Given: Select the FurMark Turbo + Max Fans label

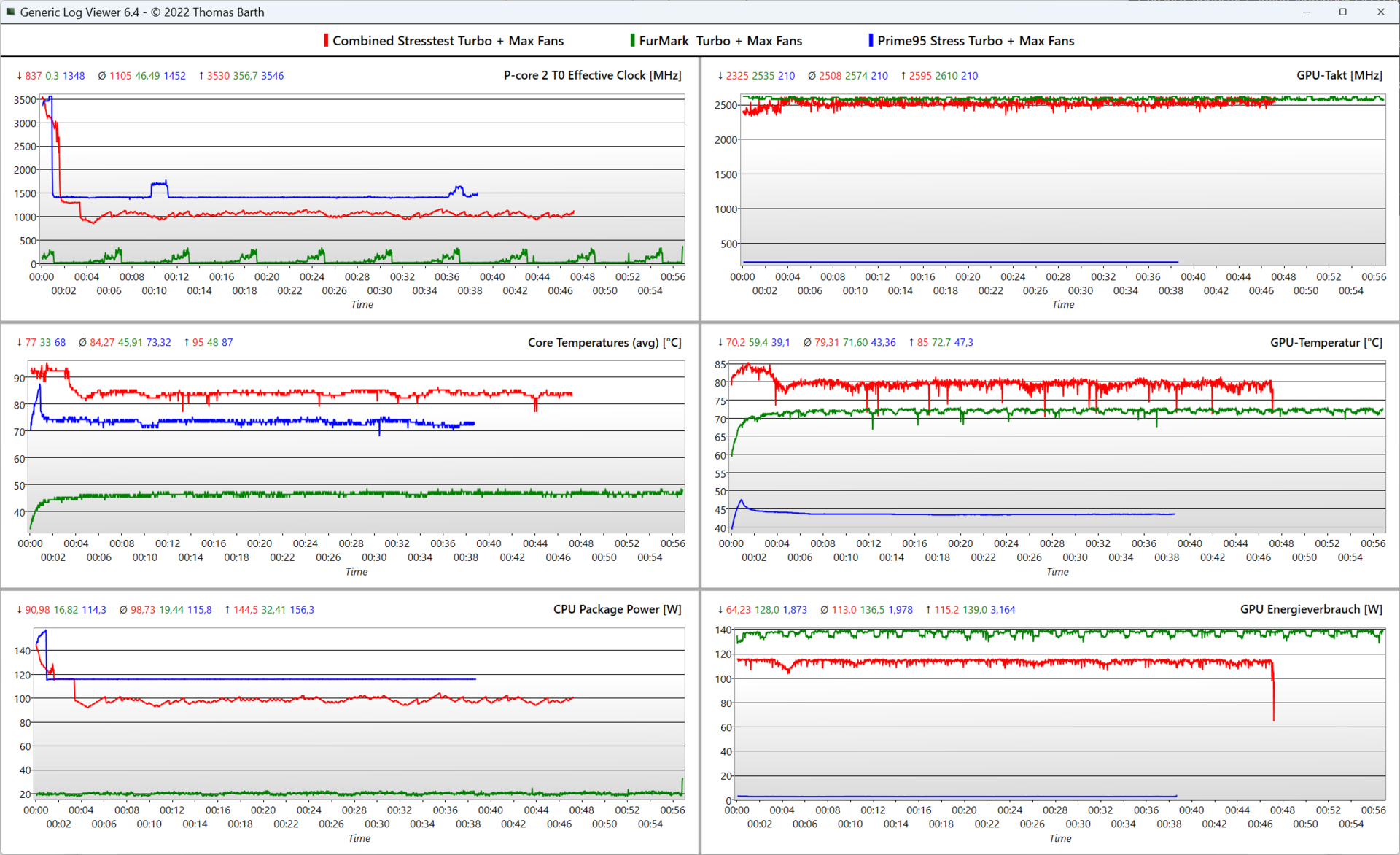Looking at the screenshot, I should pyautogui.click(x=720, y=41).
